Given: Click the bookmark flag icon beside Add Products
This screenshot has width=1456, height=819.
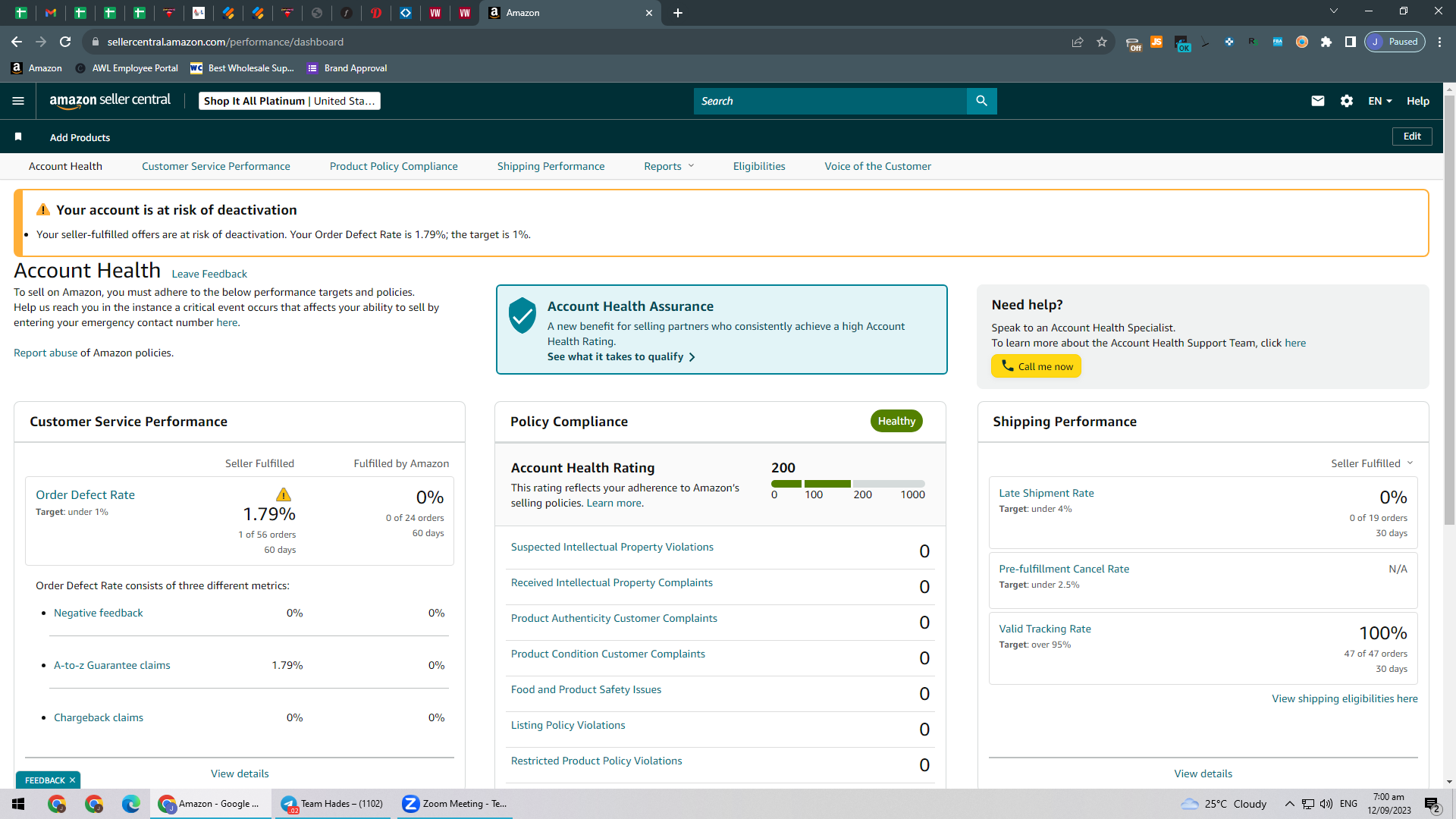Looking at the screenshot, I should [x=18, y=136].
